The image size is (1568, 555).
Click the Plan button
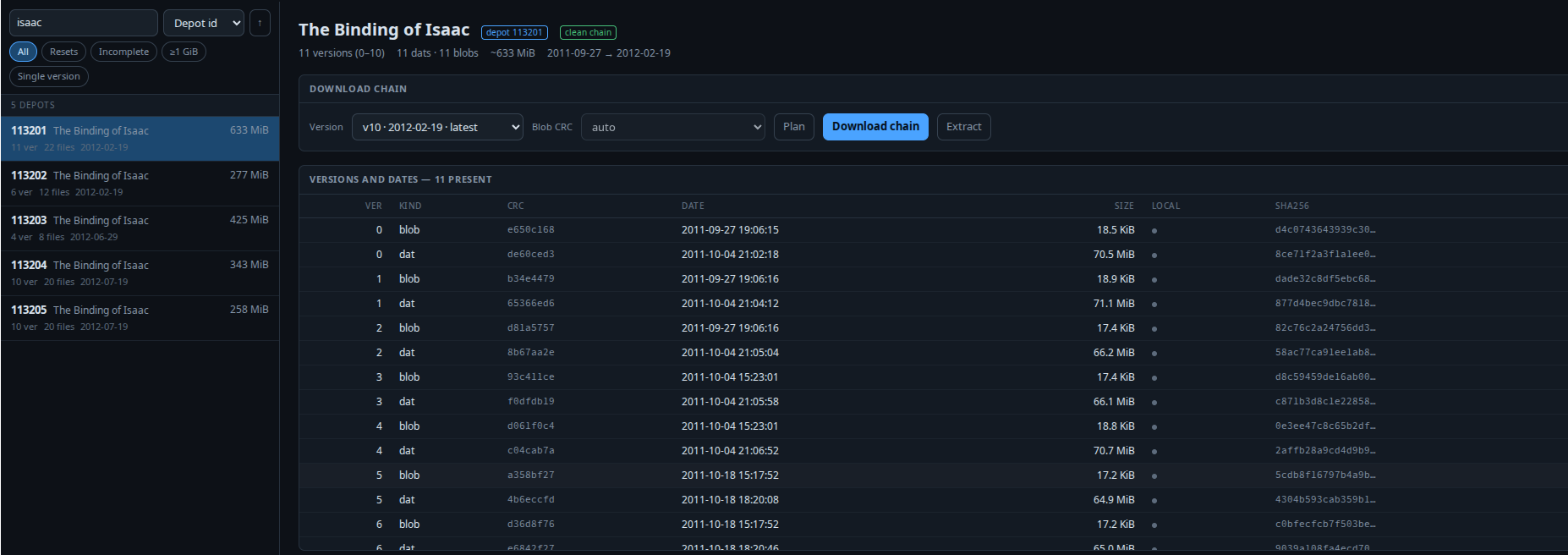point(794,127)
